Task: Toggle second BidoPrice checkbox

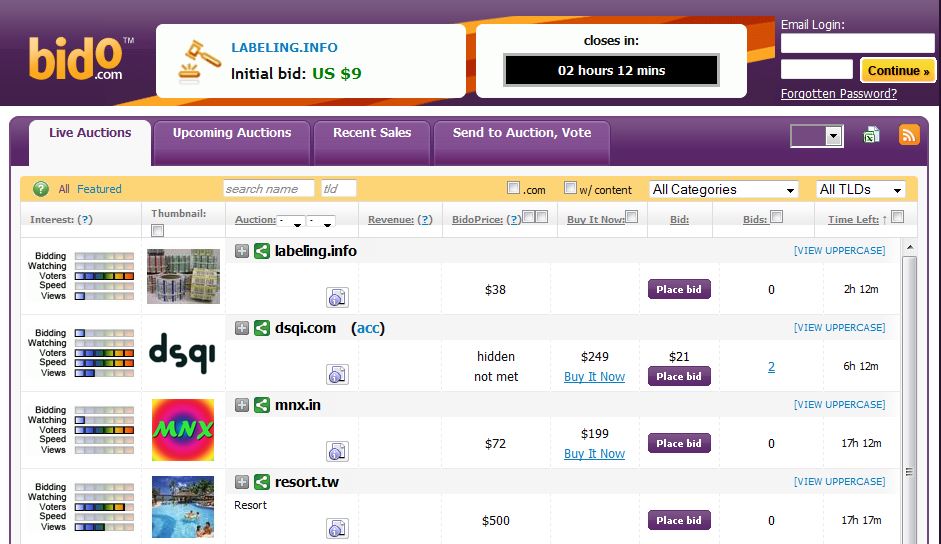Action: point(542,216)
